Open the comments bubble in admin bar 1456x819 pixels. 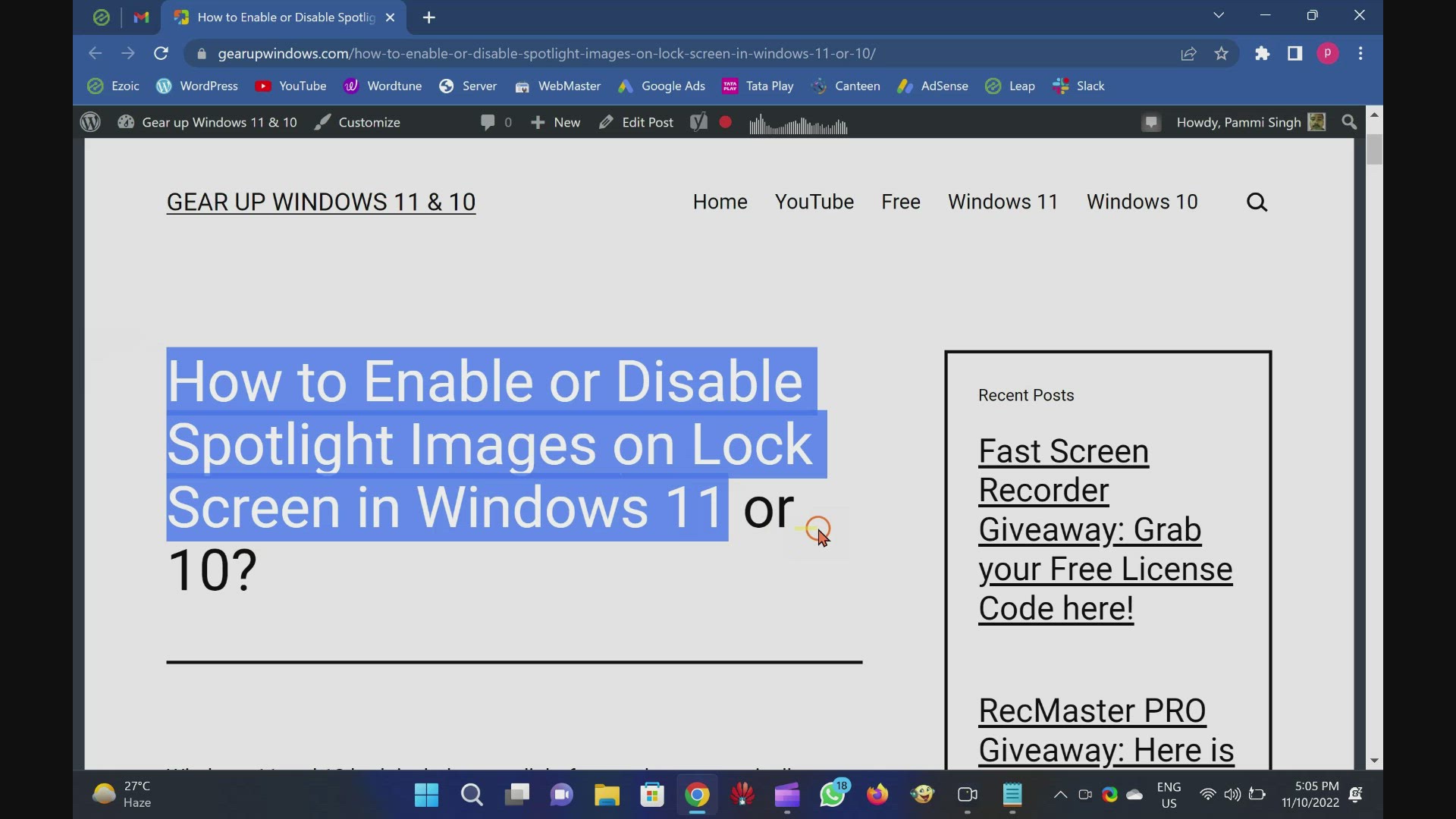496,122
